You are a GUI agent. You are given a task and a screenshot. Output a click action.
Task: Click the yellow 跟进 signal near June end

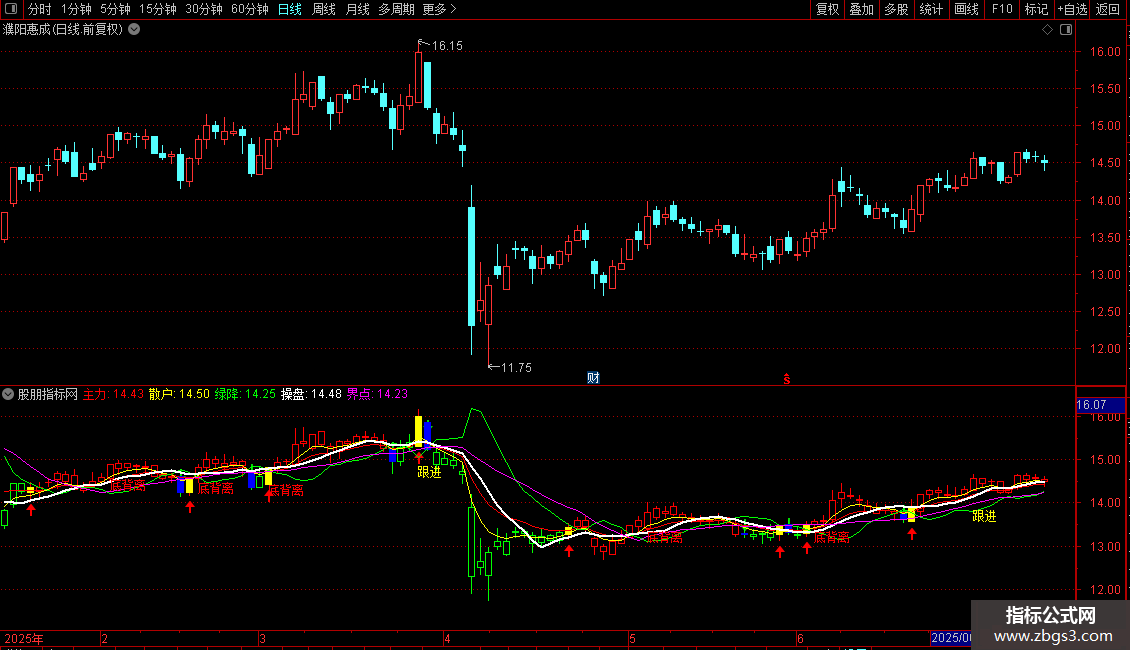coord(984,516)
